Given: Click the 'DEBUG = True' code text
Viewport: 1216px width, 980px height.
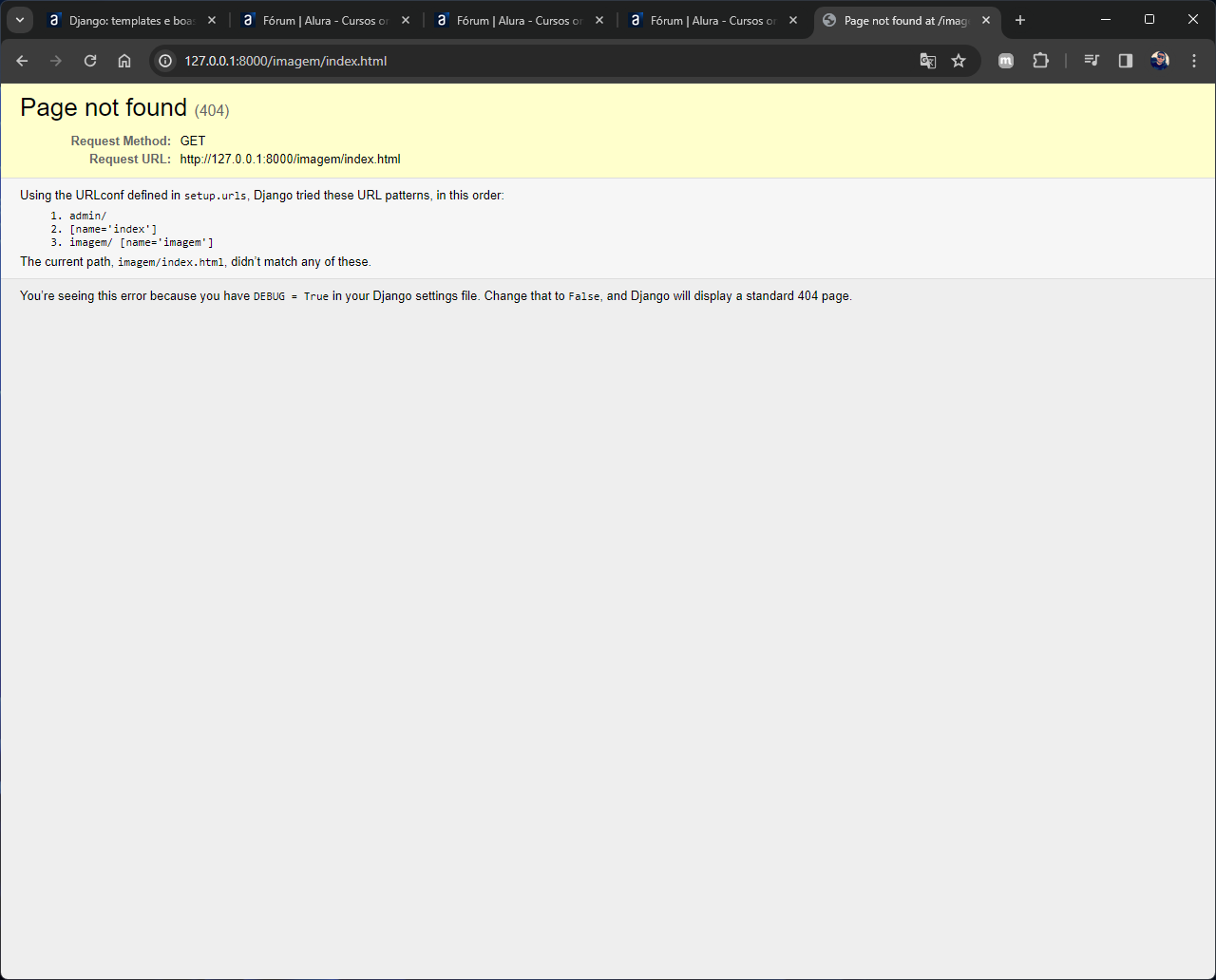Looking at the screenshot, I should (x=291, y=296).
